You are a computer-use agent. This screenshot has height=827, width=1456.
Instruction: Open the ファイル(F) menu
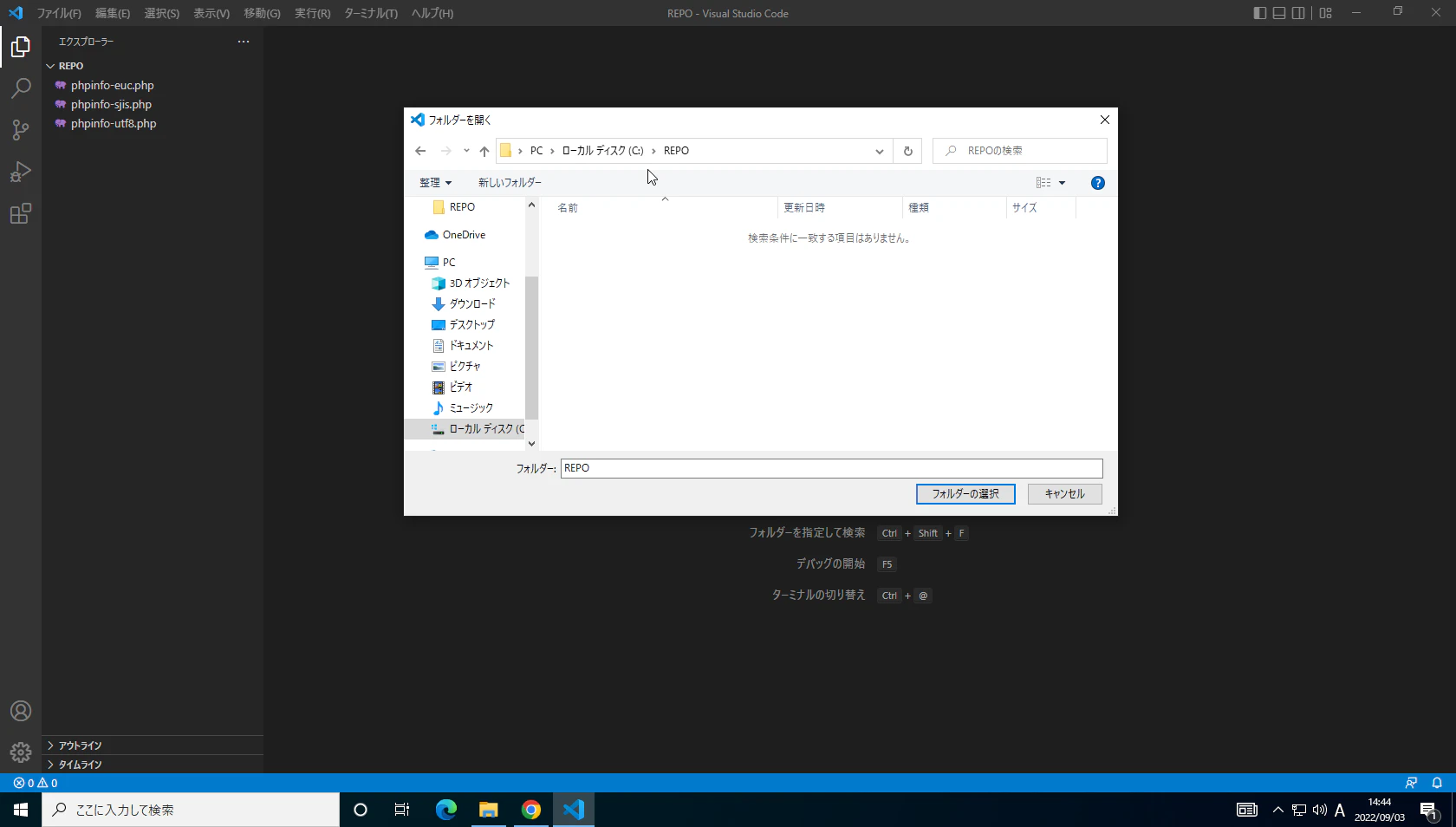[59, 13]
